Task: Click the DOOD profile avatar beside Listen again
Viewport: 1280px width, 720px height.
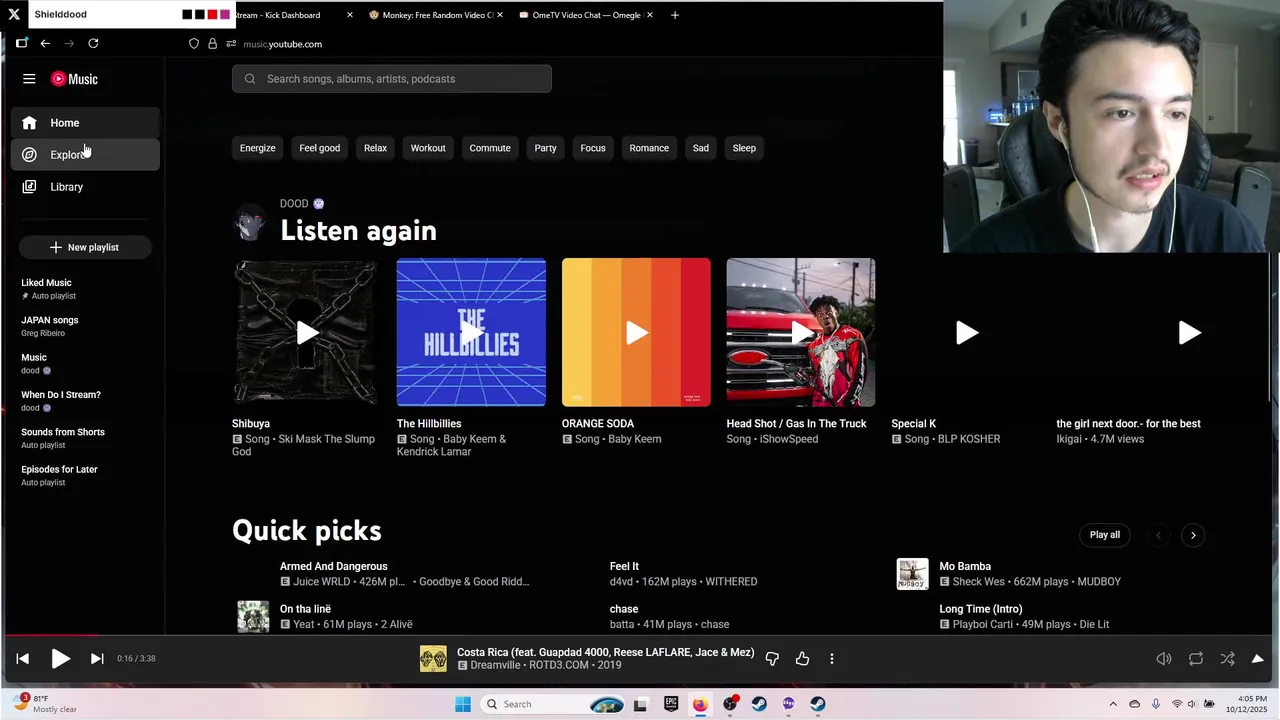Action: [x=250, y=223]
